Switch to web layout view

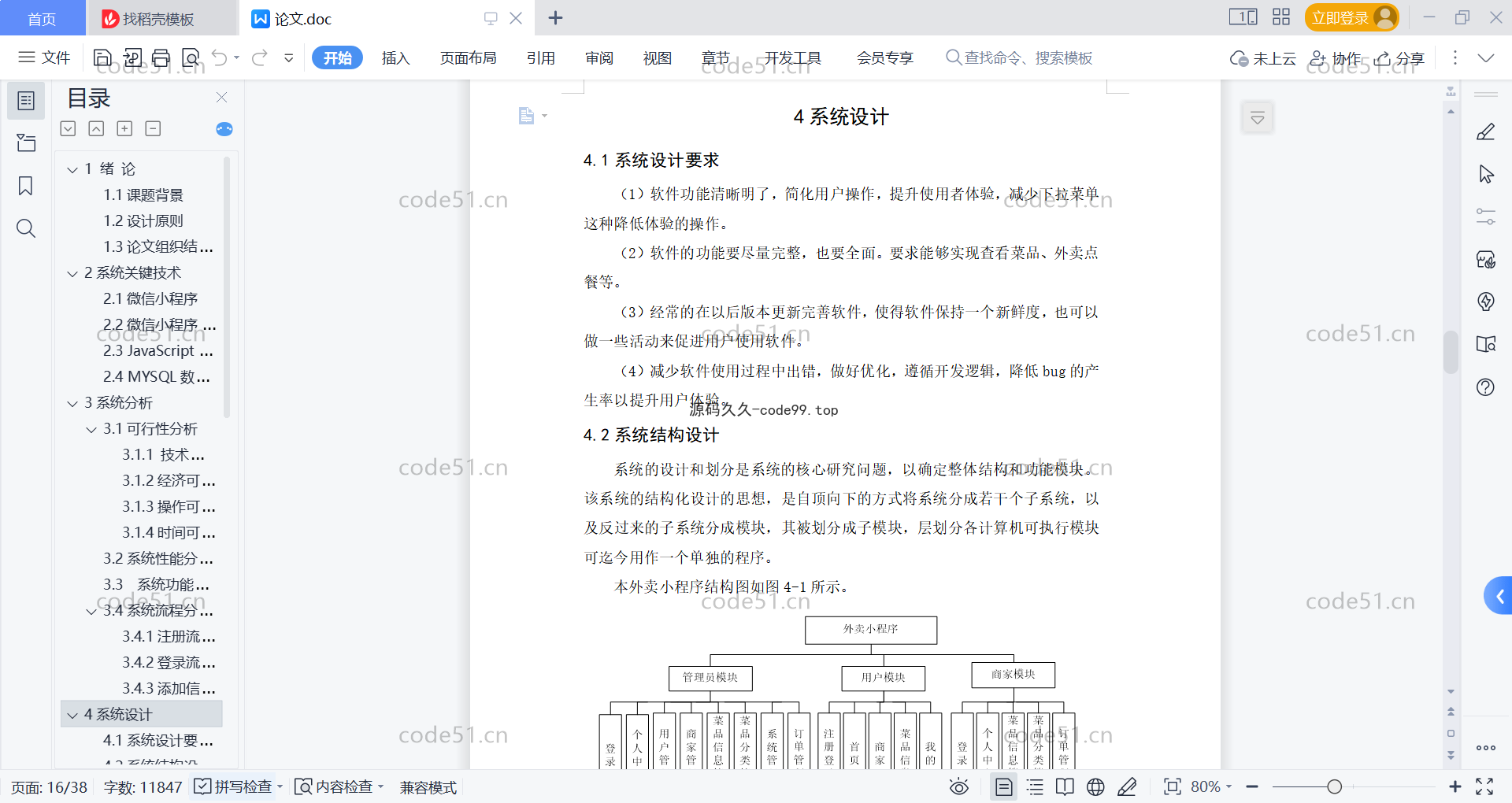pyautogui.click(x=1095, y=786)
